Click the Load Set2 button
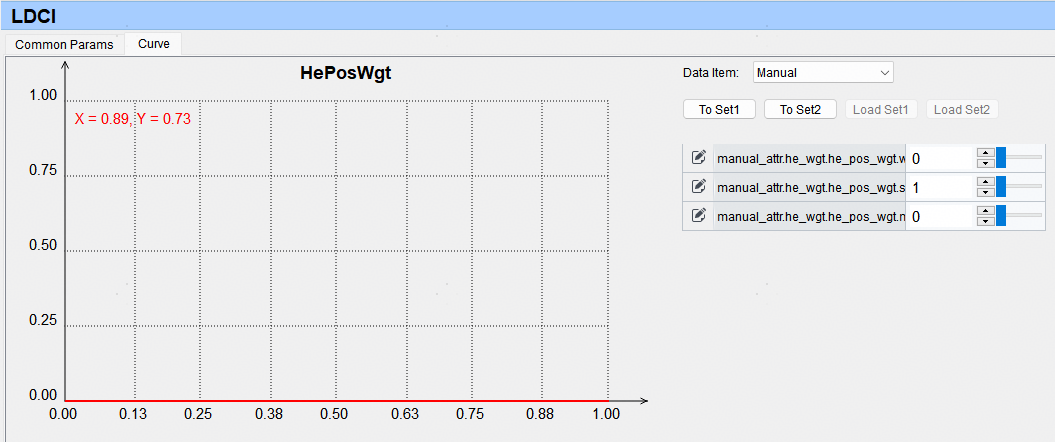This screenshot has height=442, width=1055. [x=962, y=110]
